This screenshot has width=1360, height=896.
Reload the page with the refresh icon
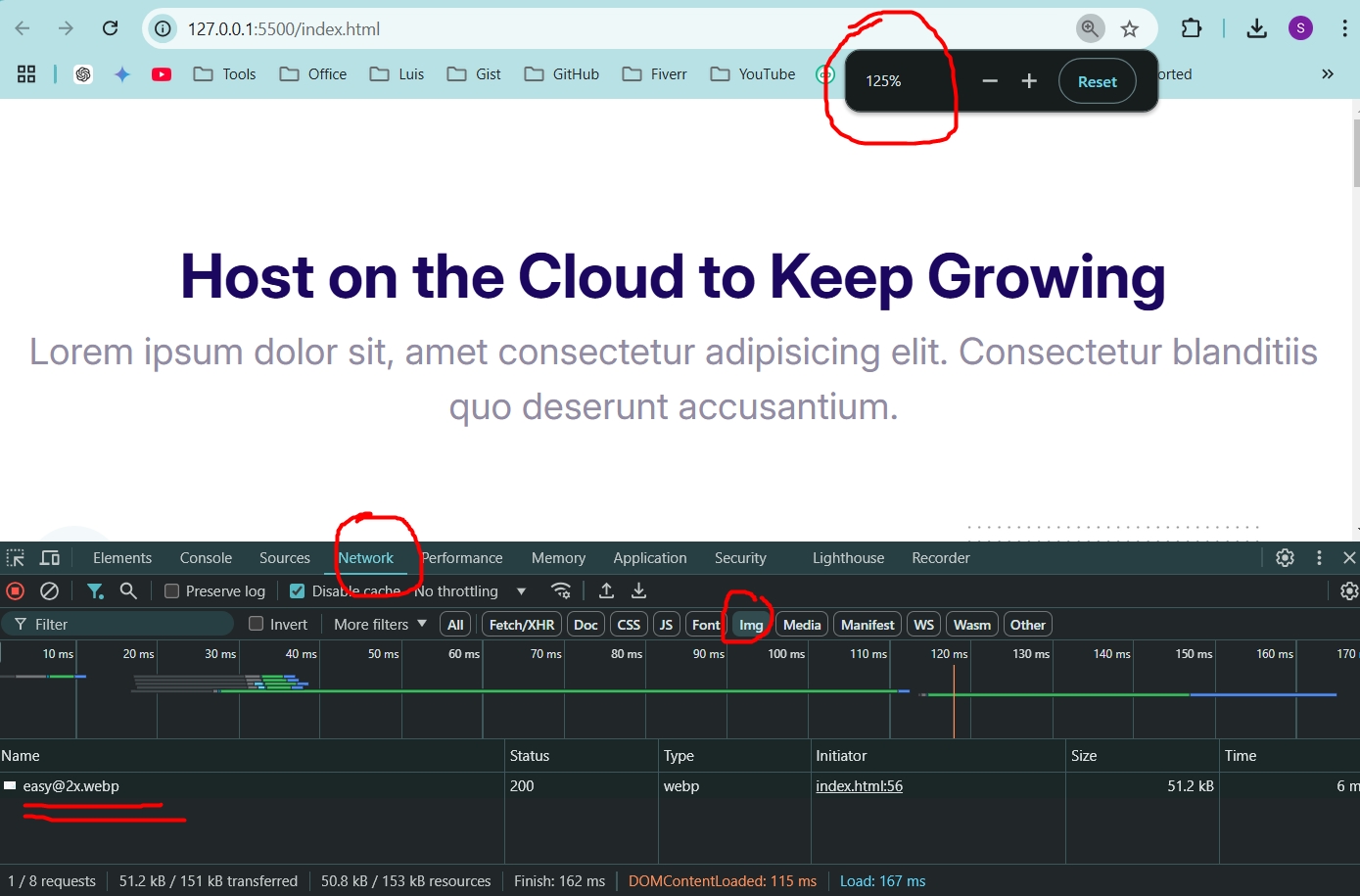(111, 28)
